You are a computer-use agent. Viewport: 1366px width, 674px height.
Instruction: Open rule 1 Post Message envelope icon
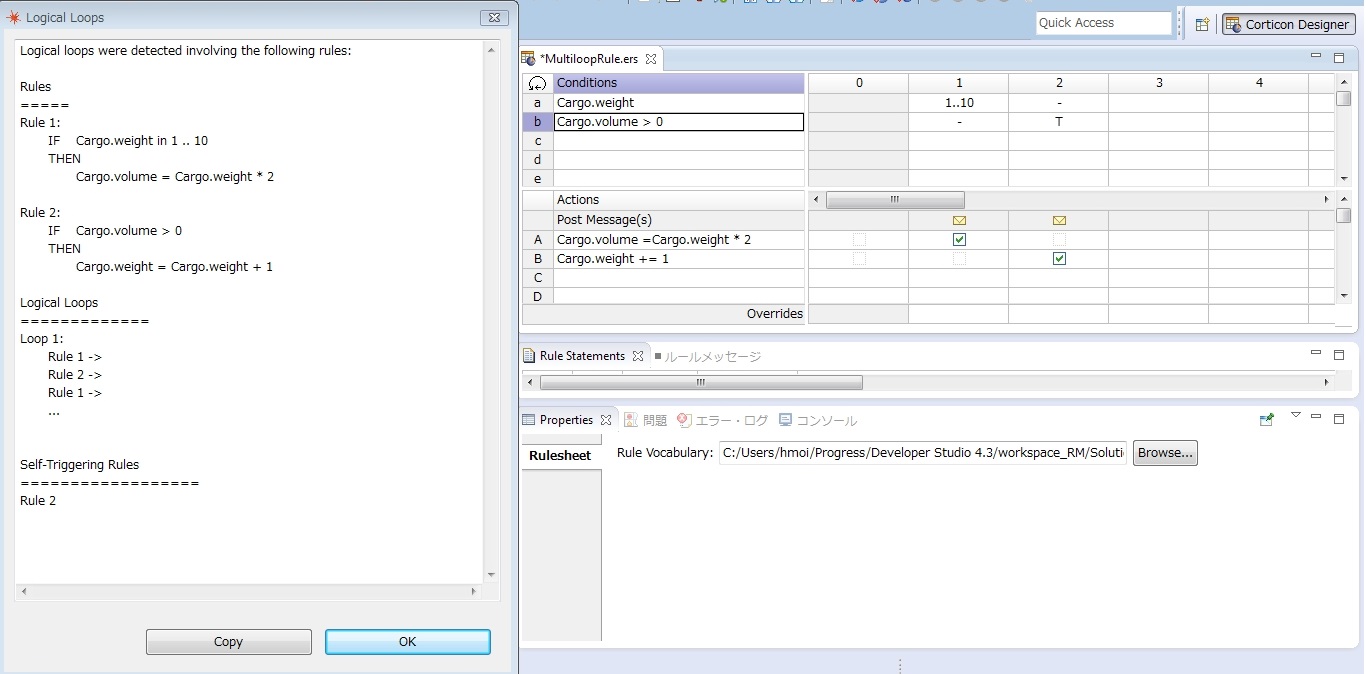coord(959,220)
